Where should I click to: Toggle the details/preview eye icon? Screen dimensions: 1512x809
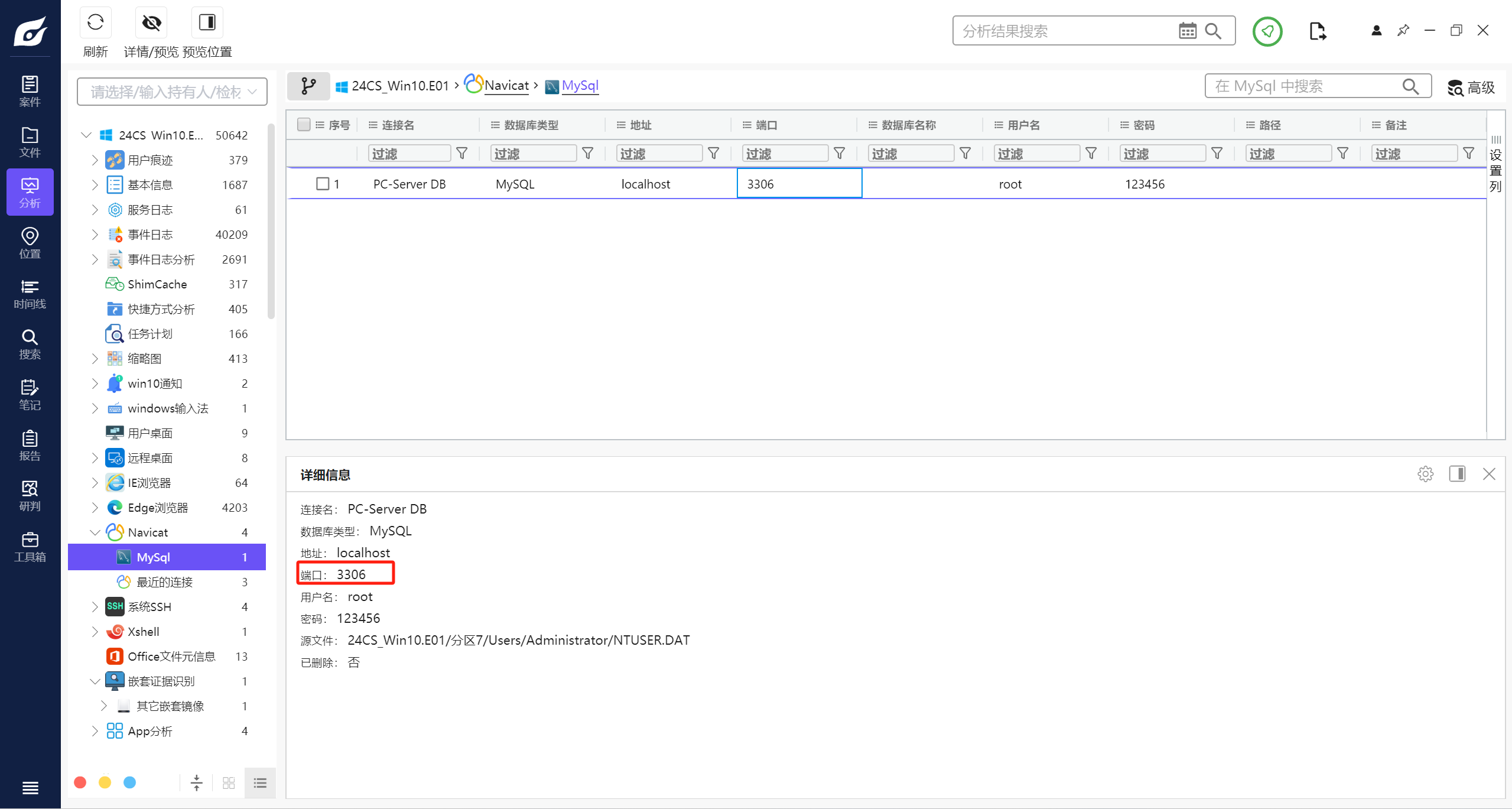(151, 23)
